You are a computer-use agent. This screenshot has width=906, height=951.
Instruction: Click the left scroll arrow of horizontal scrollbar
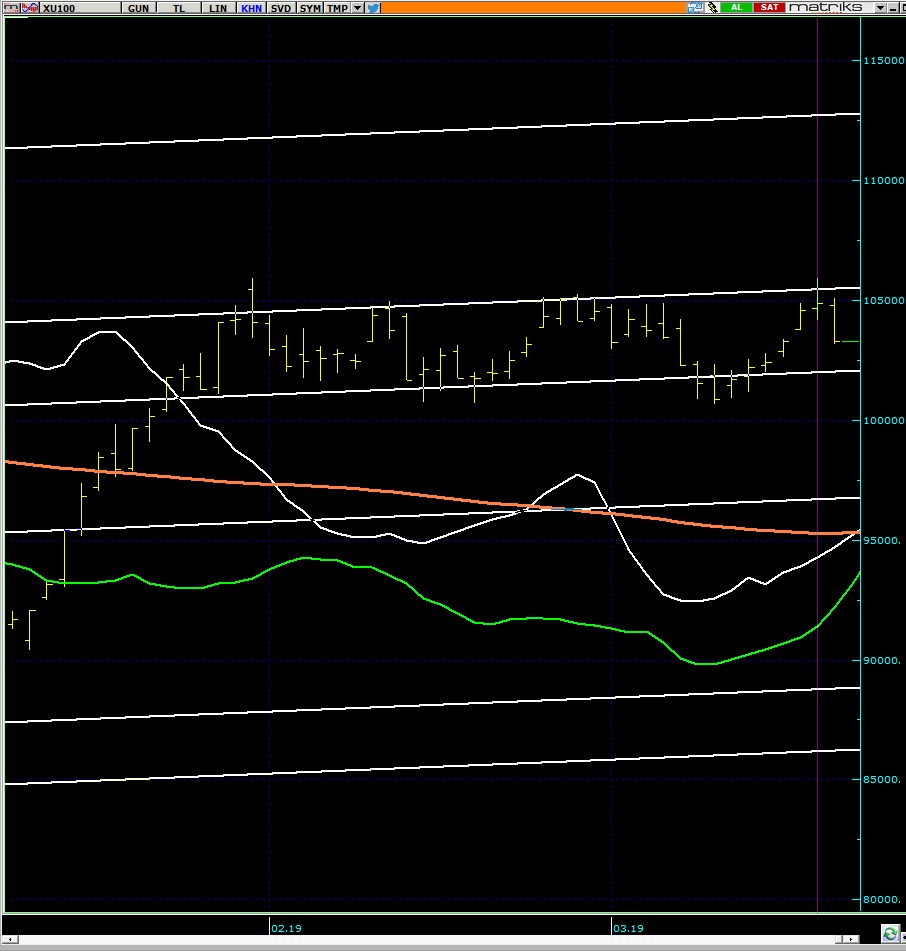9,939
